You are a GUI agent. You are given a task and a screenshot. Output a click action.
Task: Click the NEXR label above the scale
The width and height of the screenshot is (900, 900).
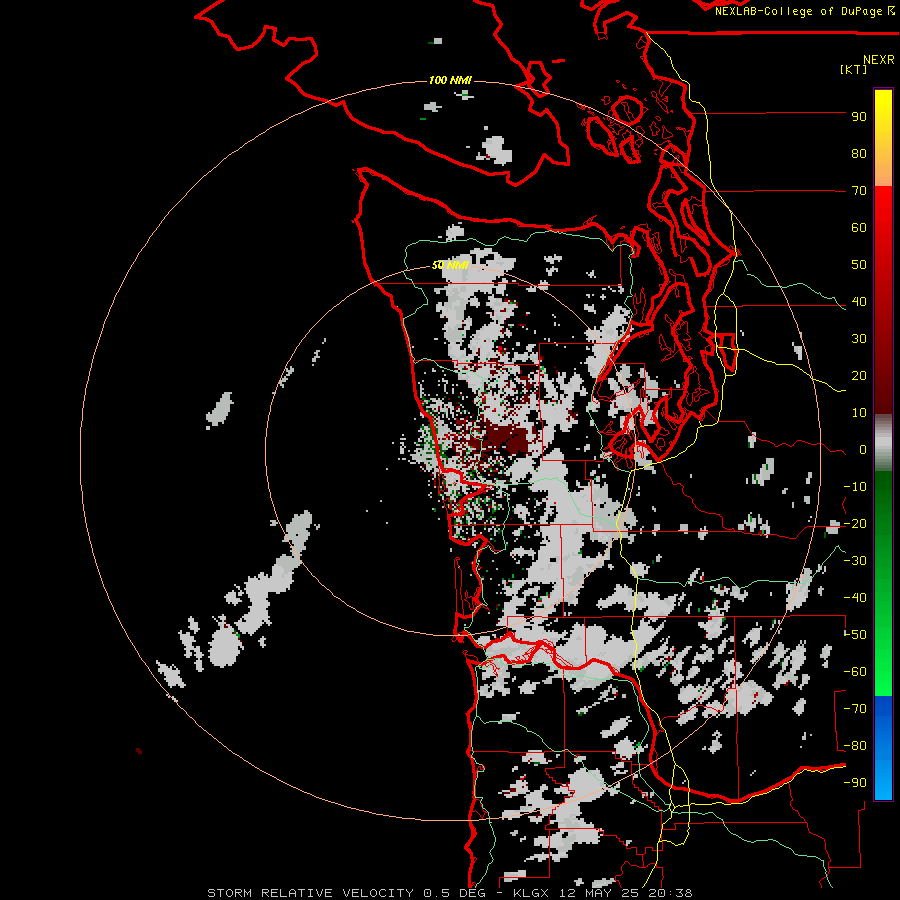point(878,60)
